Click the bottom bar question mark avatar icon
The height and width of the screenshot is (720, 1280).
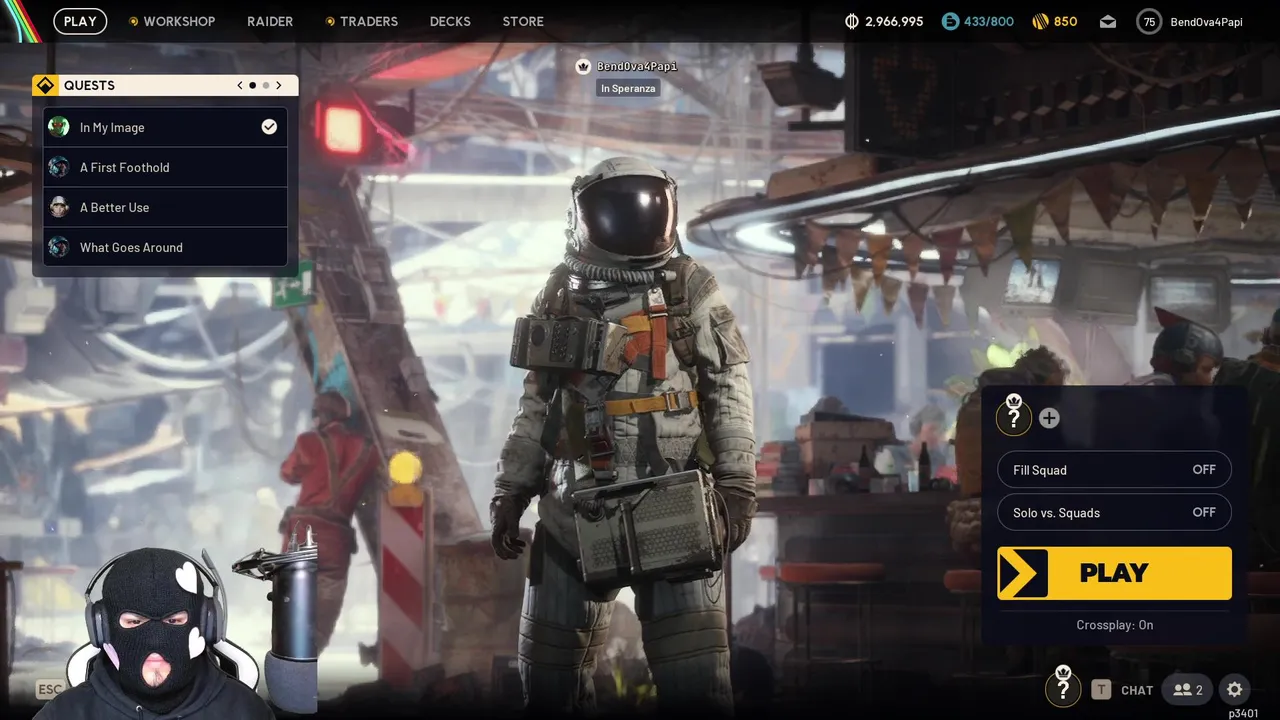point(1063,688)
